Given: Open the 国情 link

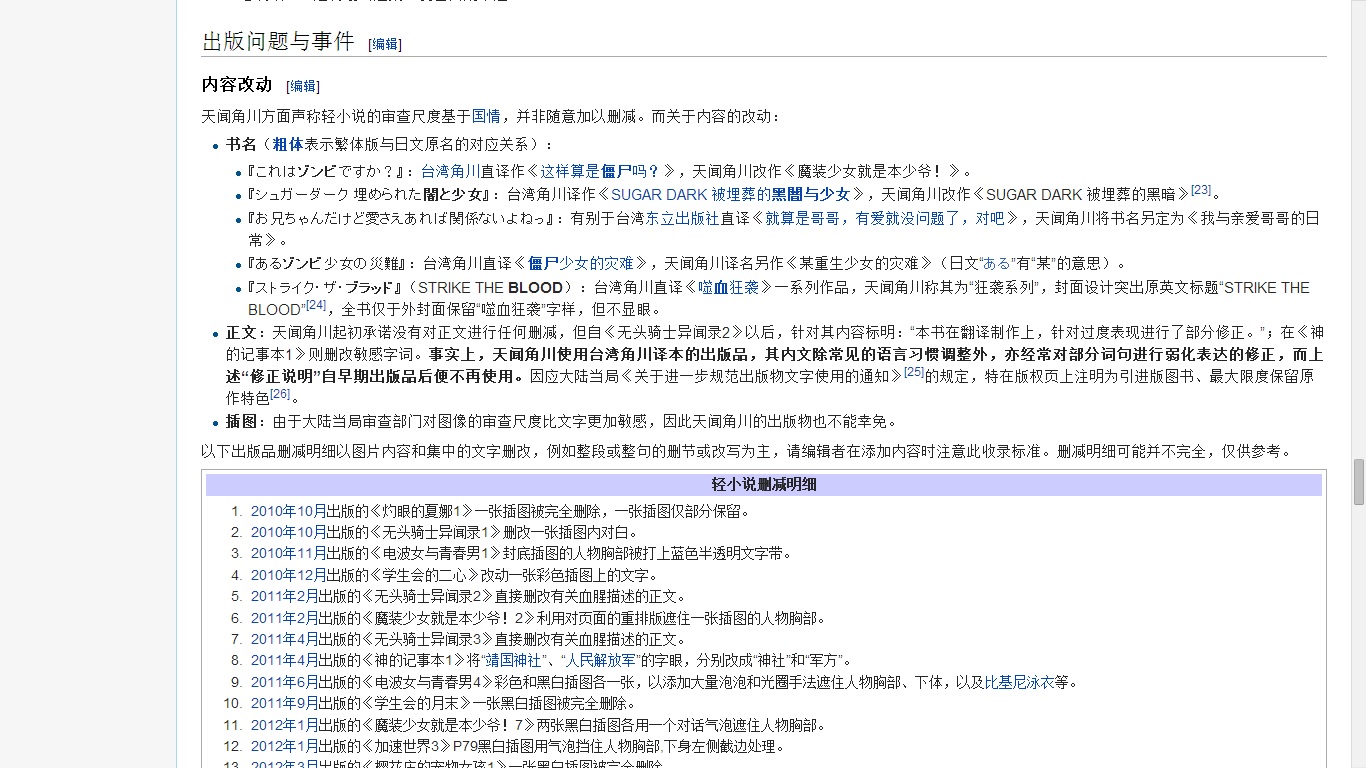Looking at the screenshot, I should tap(486, 116).
